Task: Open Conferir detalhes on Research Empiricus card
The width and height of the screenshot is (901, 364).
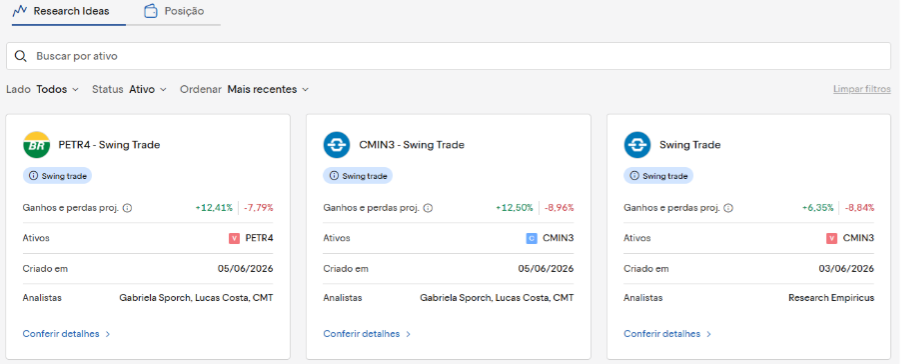Action: click(667, 334)
